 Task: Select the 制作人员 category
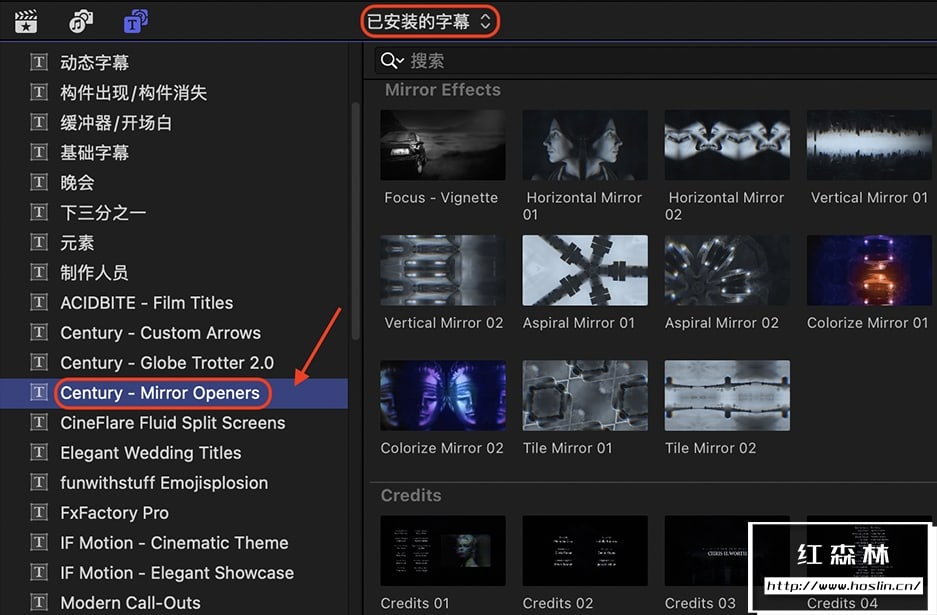tap(173, 273)
